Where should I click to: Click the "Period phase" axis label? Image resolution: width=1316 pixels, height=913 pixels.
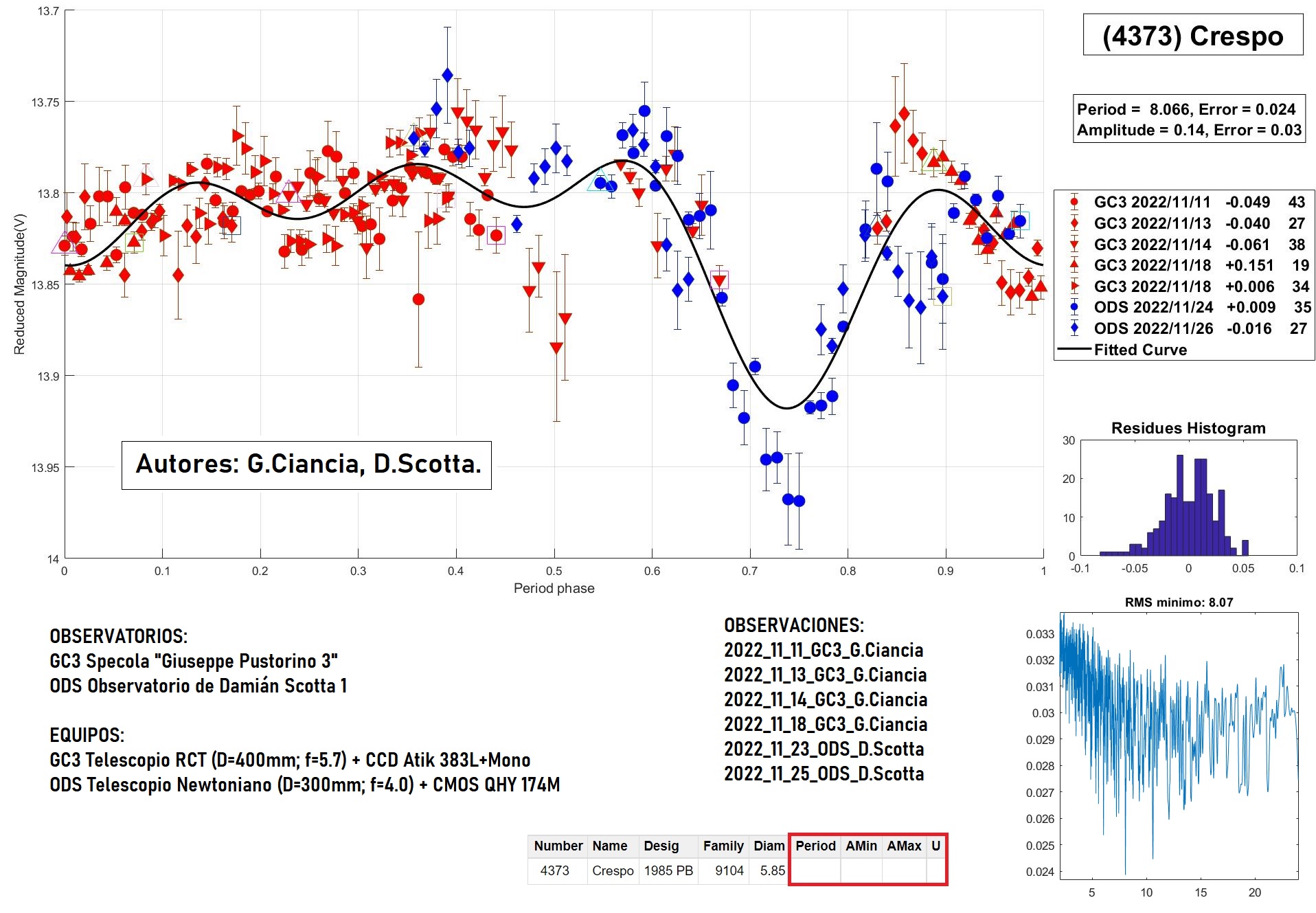click(554, 588)
